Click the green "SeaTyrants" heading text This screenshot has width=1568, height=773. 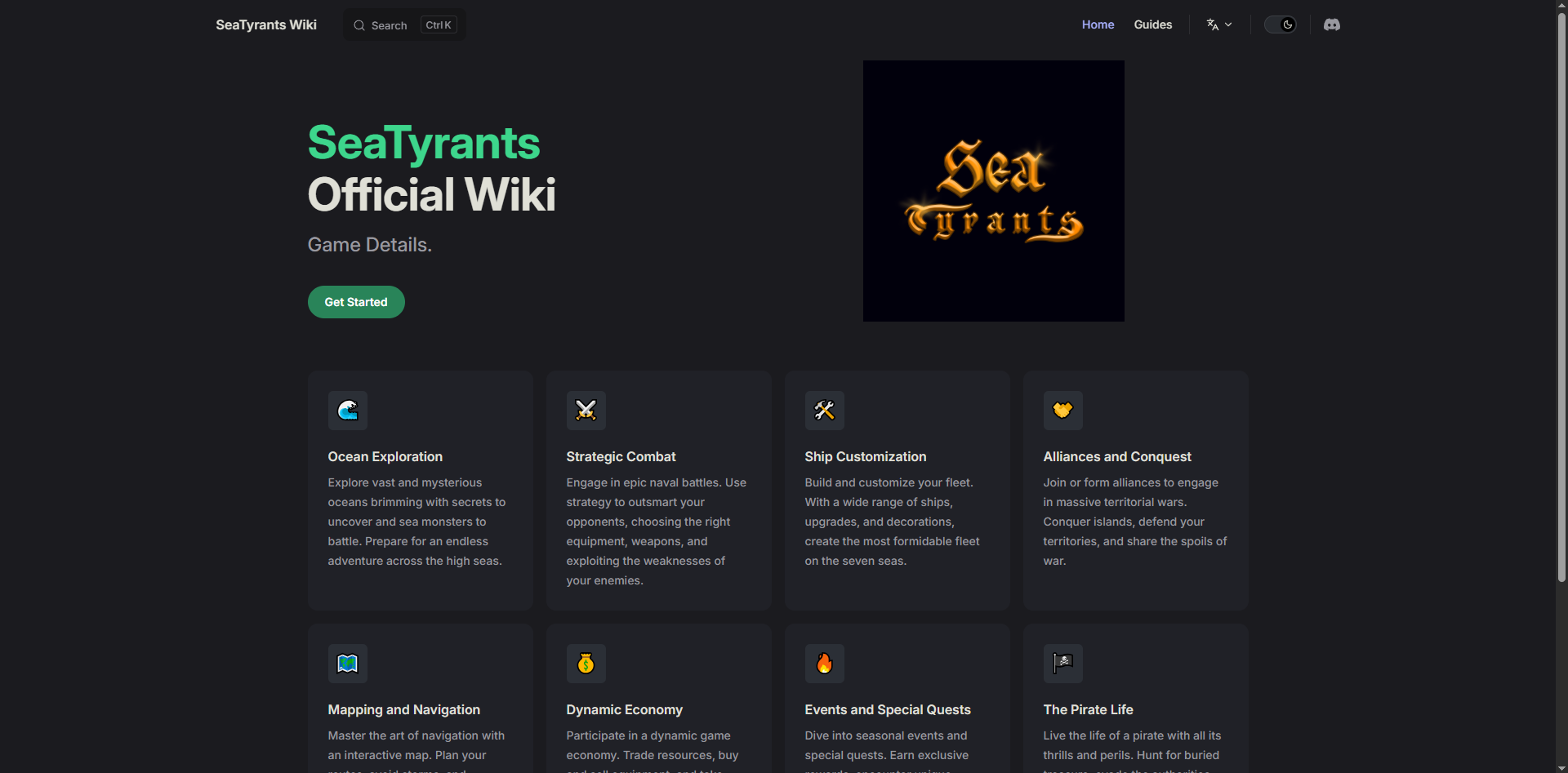coord(424,143)
